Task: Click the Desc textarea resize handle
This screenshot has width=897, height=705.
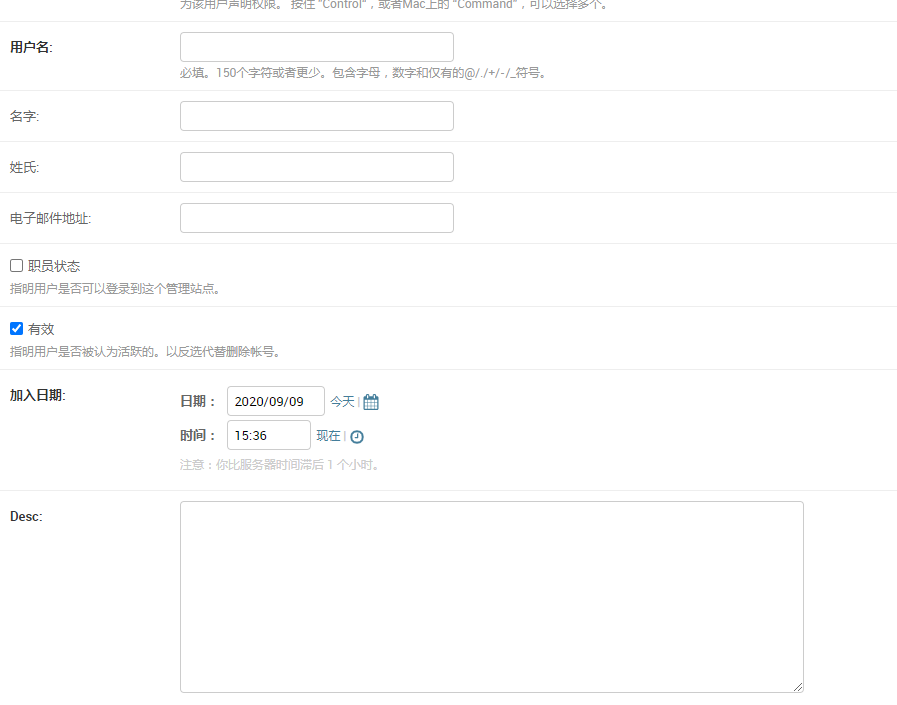Action: (798, 687)
